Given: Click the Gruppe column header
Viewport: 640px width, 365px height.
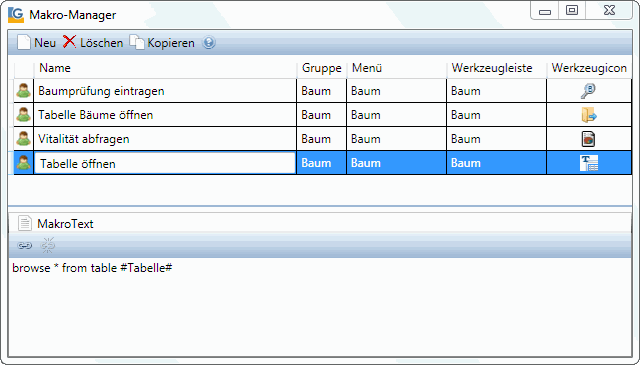Looking at the screenshot, I should coord(322,68).
